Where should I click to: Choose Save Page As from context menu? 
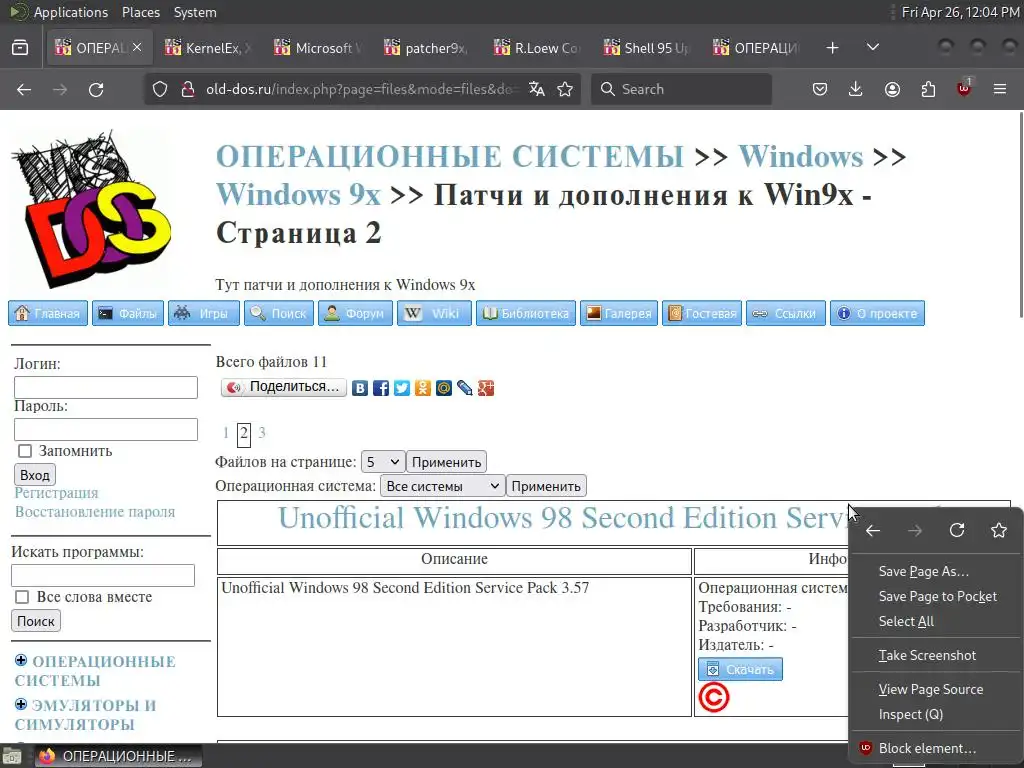click(x=936, y=571)
